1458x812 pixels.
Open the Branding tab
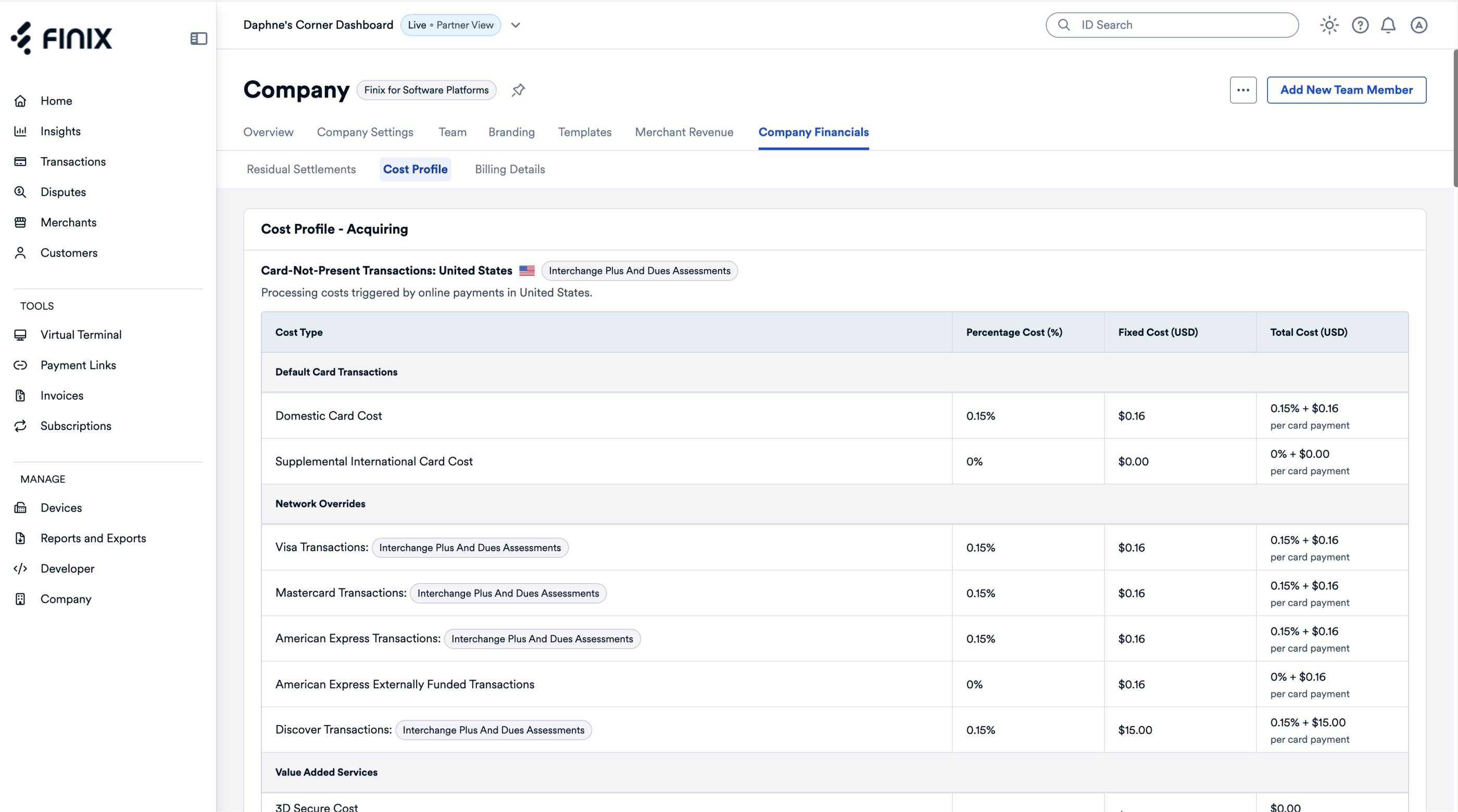pos(512,132)
